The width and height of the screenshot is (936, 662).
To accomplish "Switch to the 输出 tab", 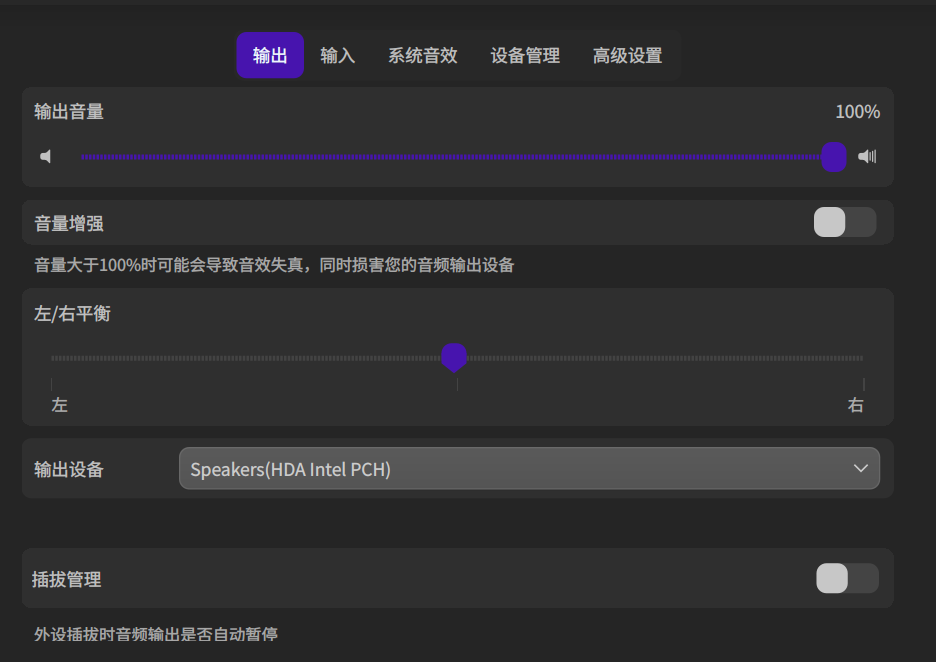I will (270, 55).
